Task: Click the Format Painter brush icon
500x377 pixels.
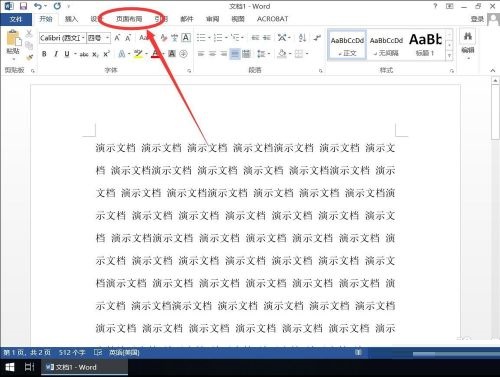Action: pyautogui.click(x=29, y=57)
